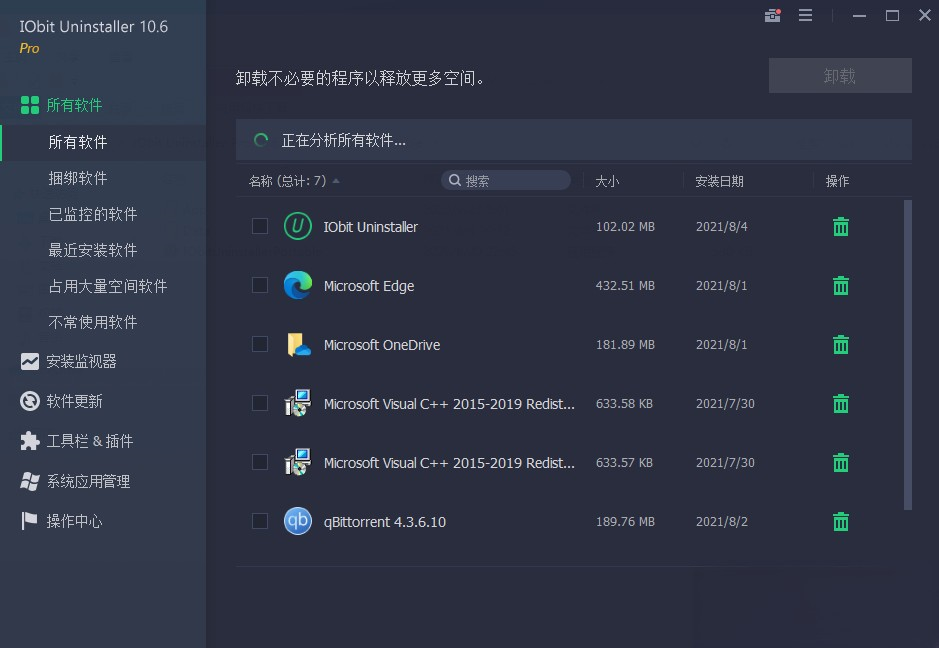939x648 pixels.
Task: Click the toolbox icon in title bar
Action: [773, 16]
